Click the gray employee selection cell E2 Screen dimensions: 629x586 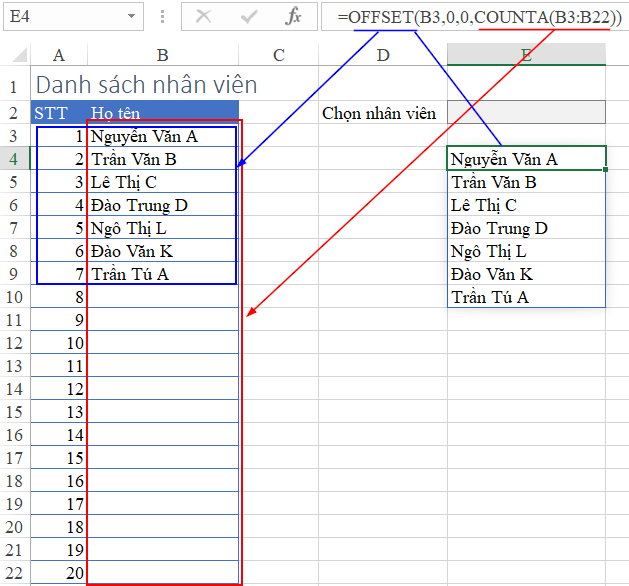tap(526, 112)
